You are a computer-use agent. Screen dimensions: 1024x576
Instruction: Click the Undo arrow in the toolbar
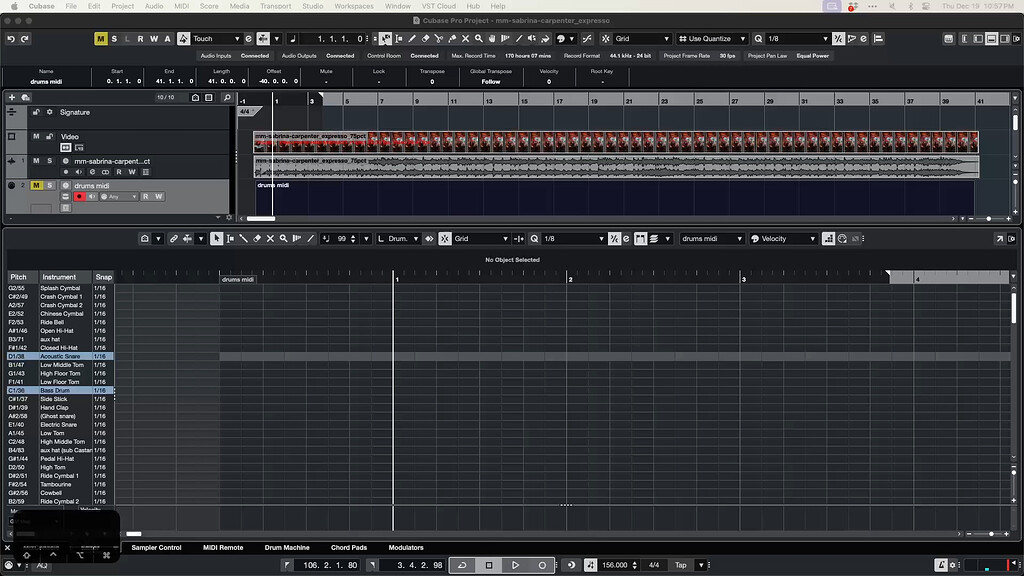click(10, 38)
